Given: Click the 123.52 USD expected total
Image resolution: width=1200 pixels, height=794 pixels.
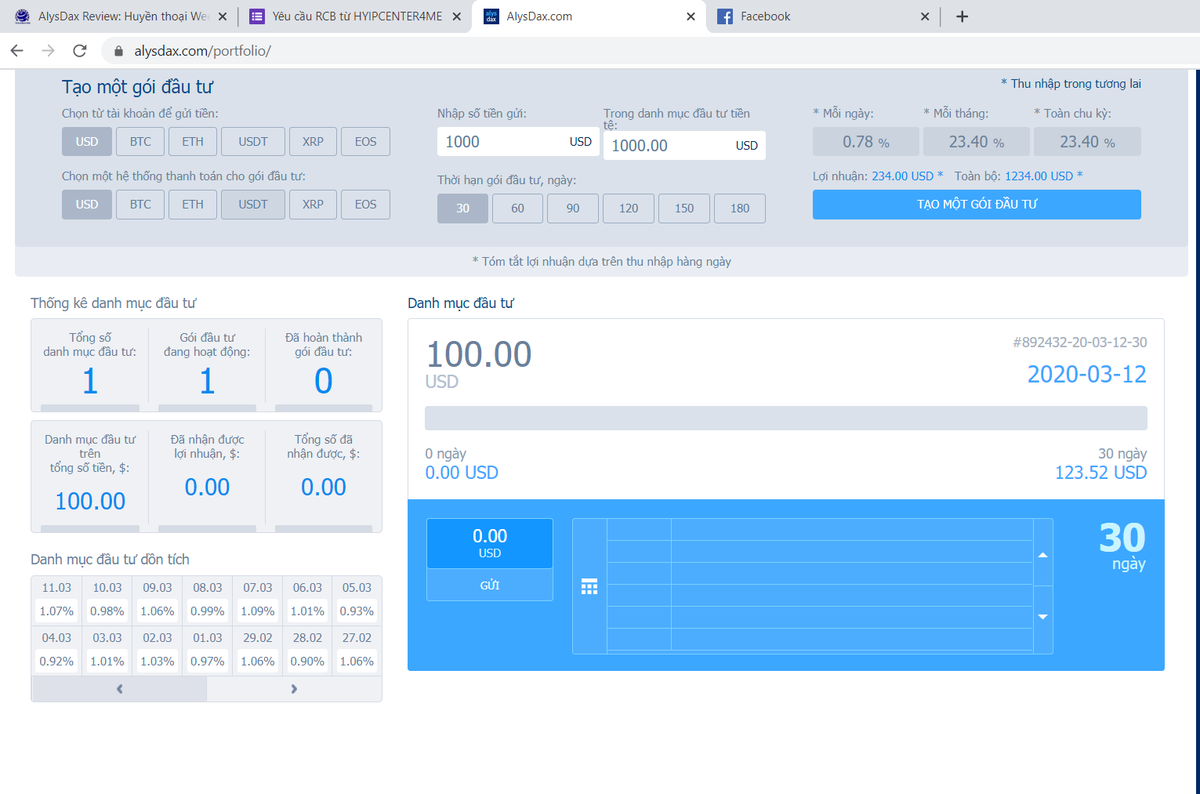Looking at the screenshot, I should coord(1101,473).
